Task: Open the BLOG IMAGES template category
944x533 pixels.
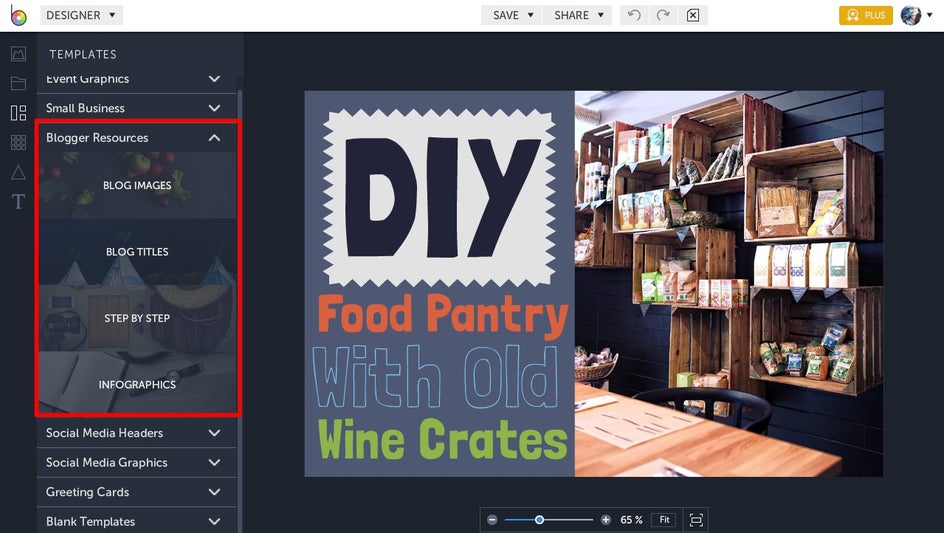Action: click(137, 185)
